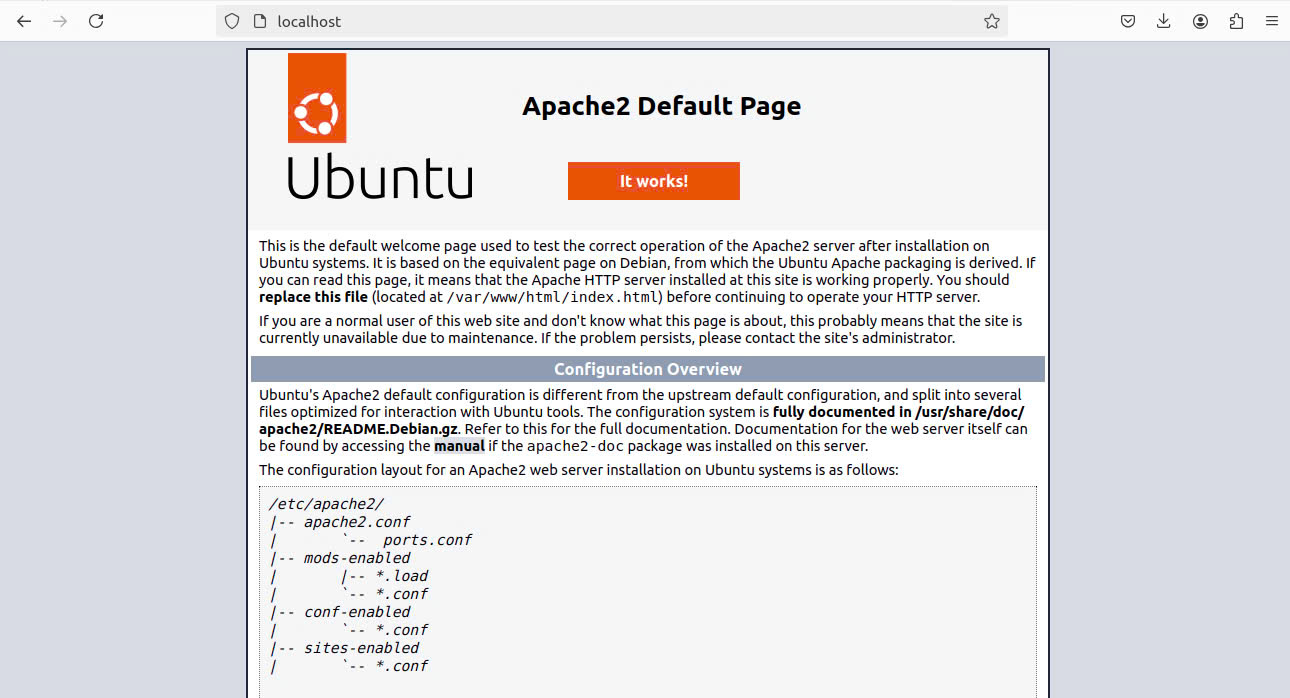
Task: Show site information page icon
Action: (x=259, y=21)
